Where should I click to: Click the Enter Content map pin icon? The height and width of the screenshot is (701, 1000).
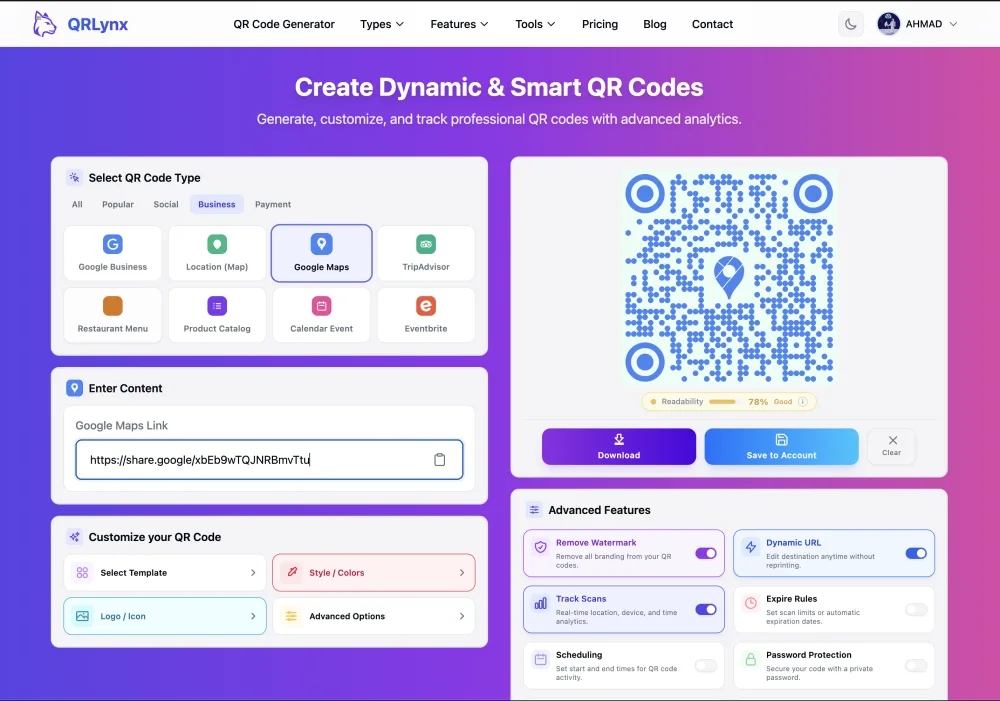[75, 388]
